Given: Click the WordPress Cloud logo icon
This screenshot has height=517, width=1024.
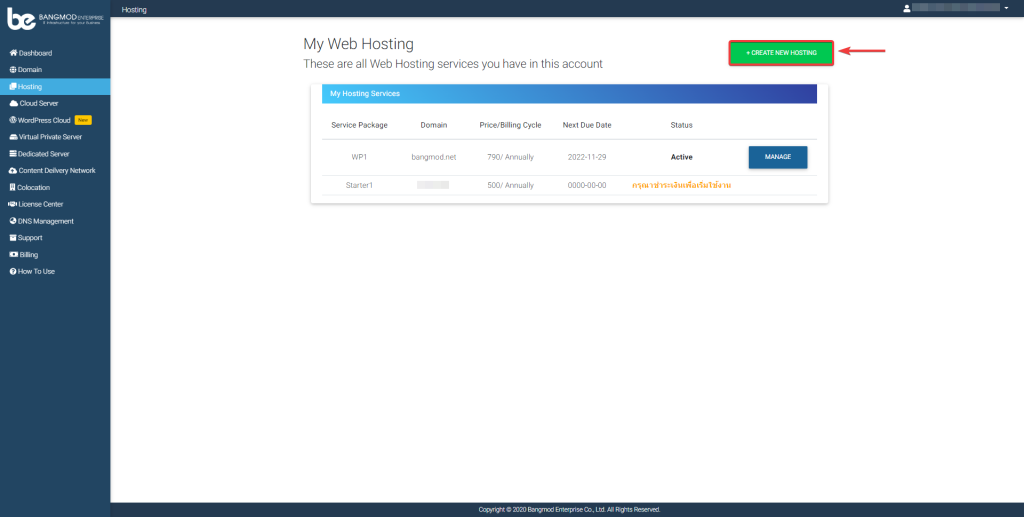Looking at the screenshot, I should (x=13, y=120).
